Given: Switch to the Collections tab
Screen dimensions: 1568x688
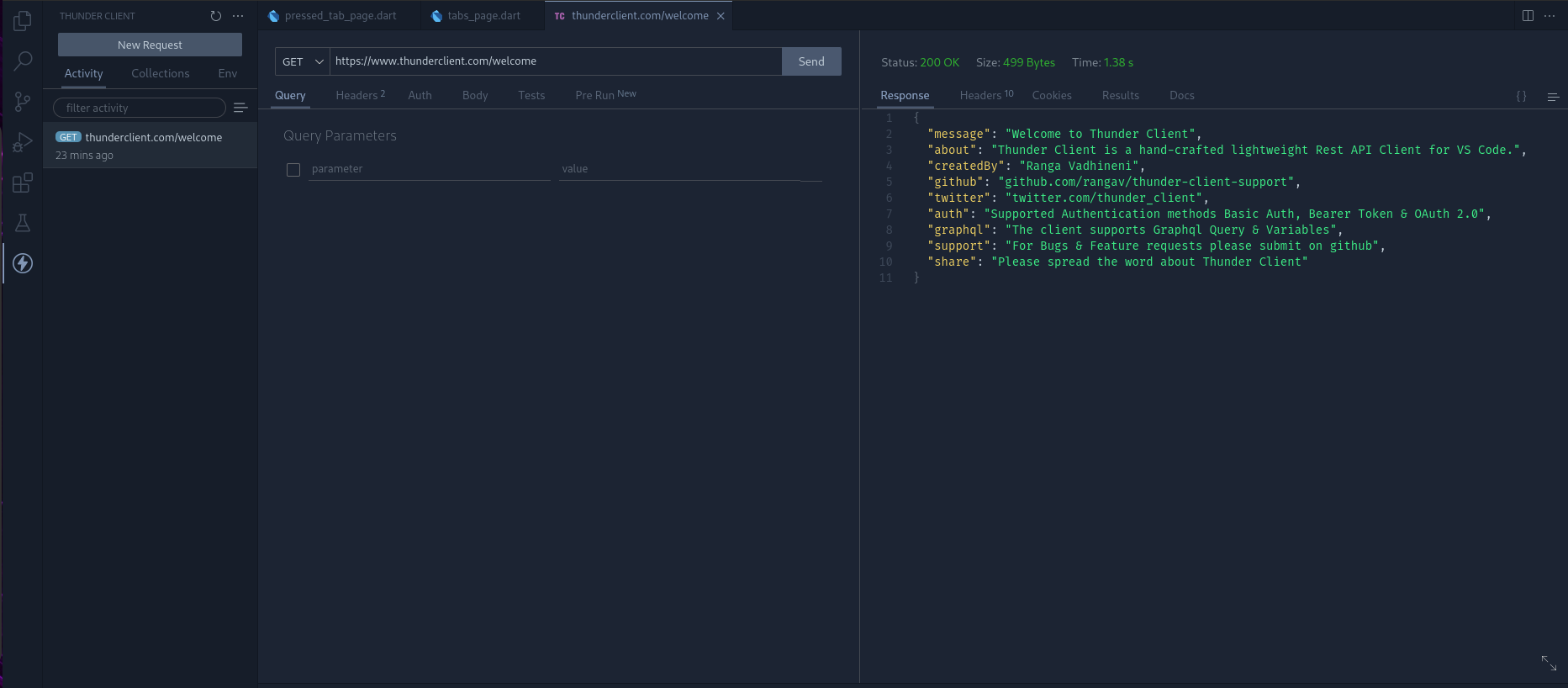Looking at the screenshot, I should (160, 74).
